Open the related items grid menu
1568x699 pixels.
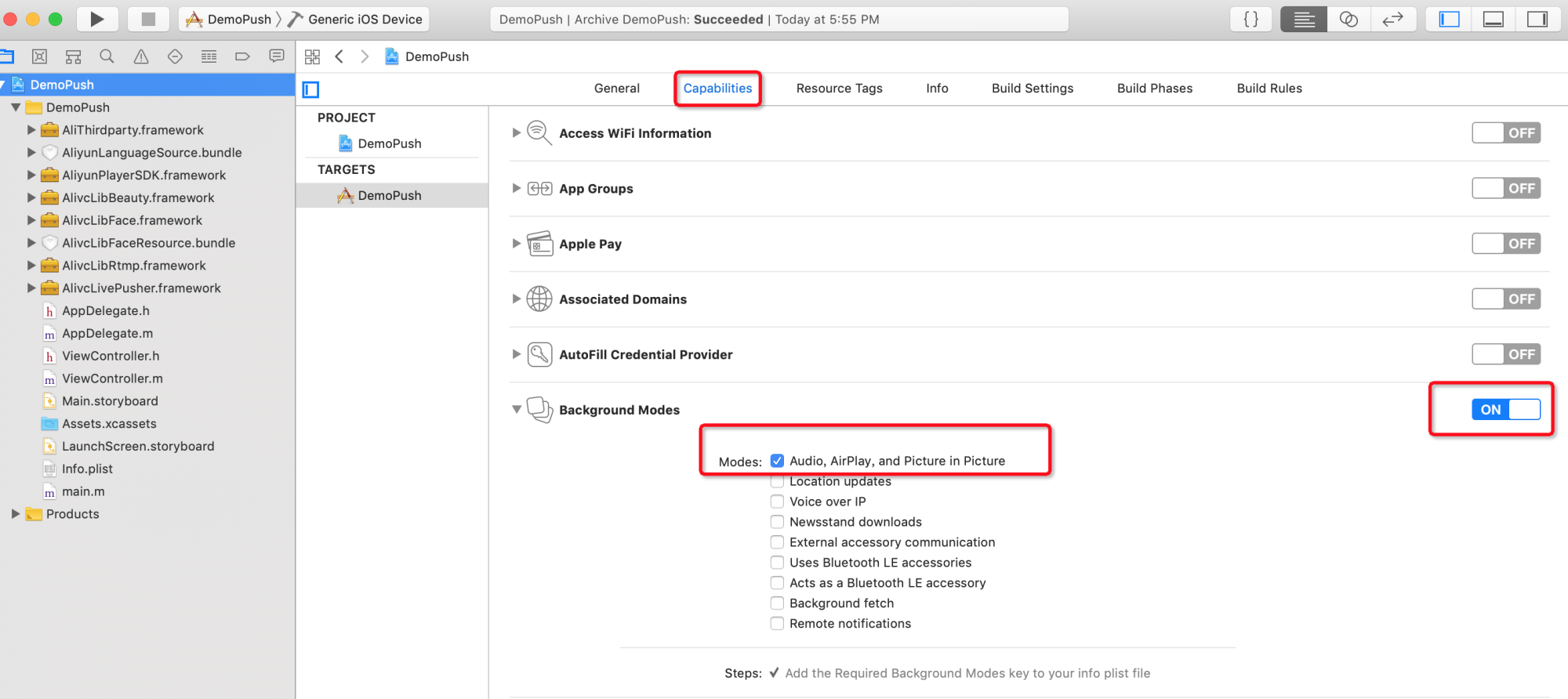tap(312, 56)
